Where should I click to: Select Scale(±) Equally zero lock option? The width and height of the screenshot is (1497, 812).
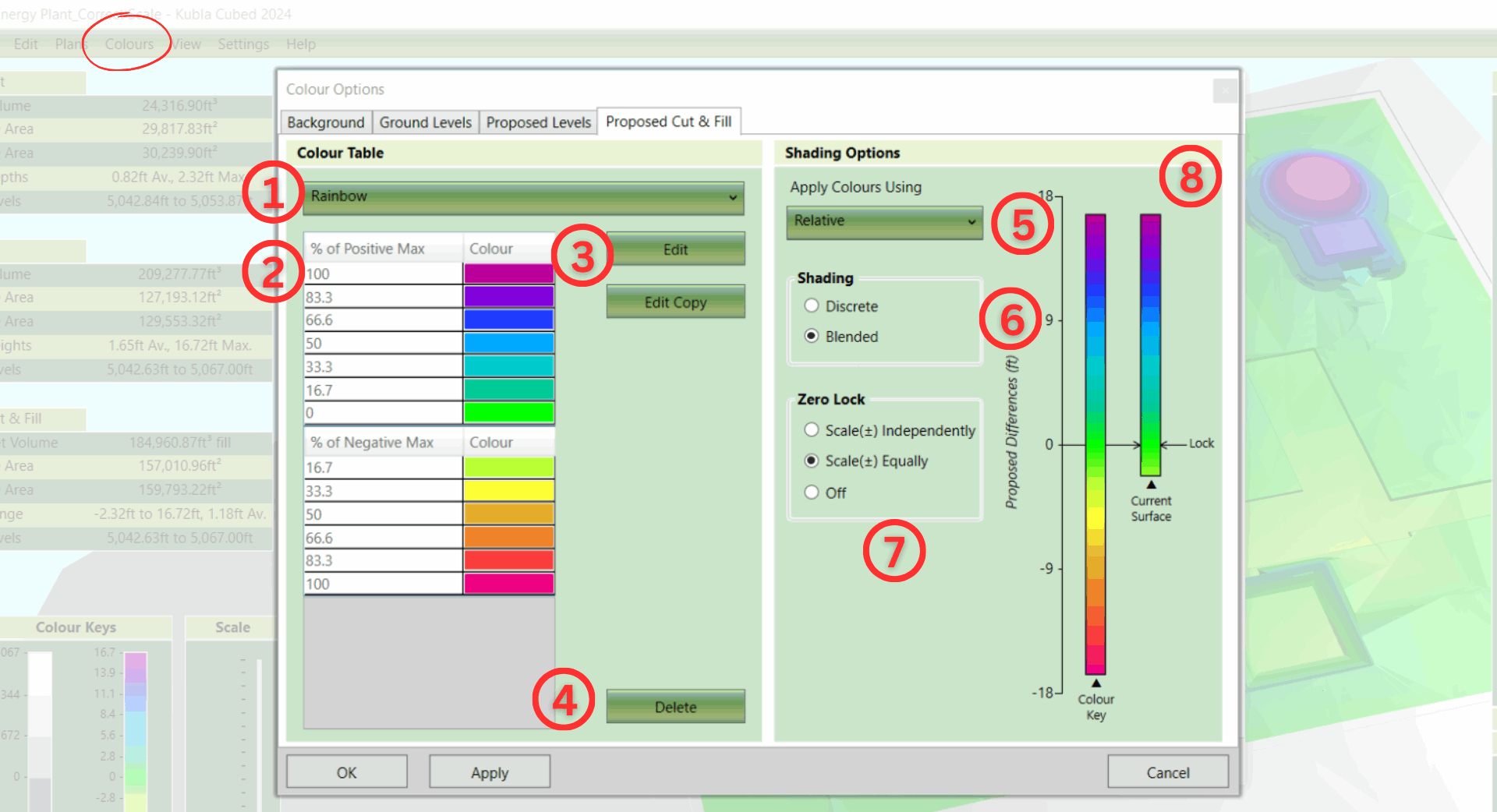point(812,461)
